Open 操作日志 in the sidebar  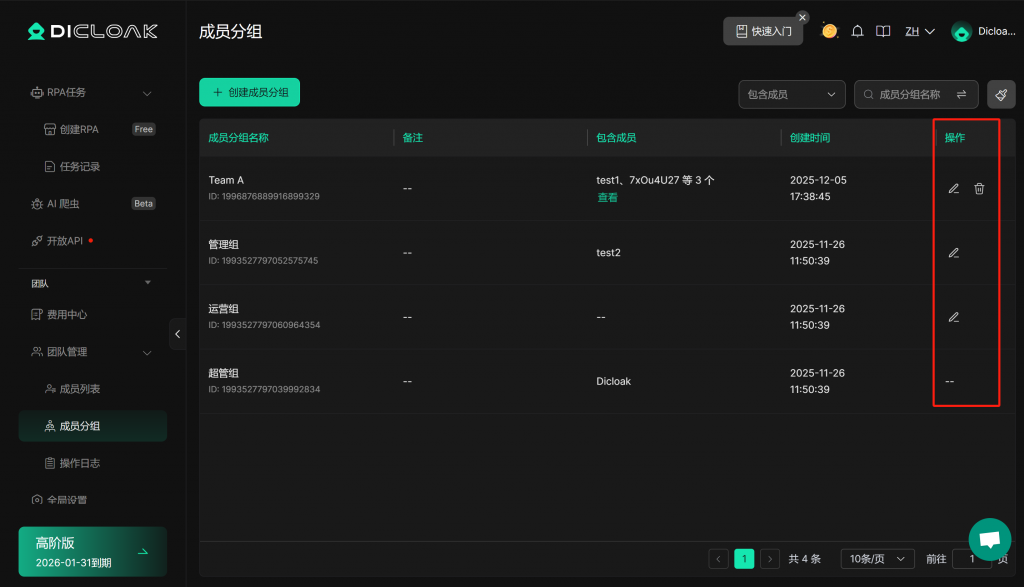click(80, 463)
